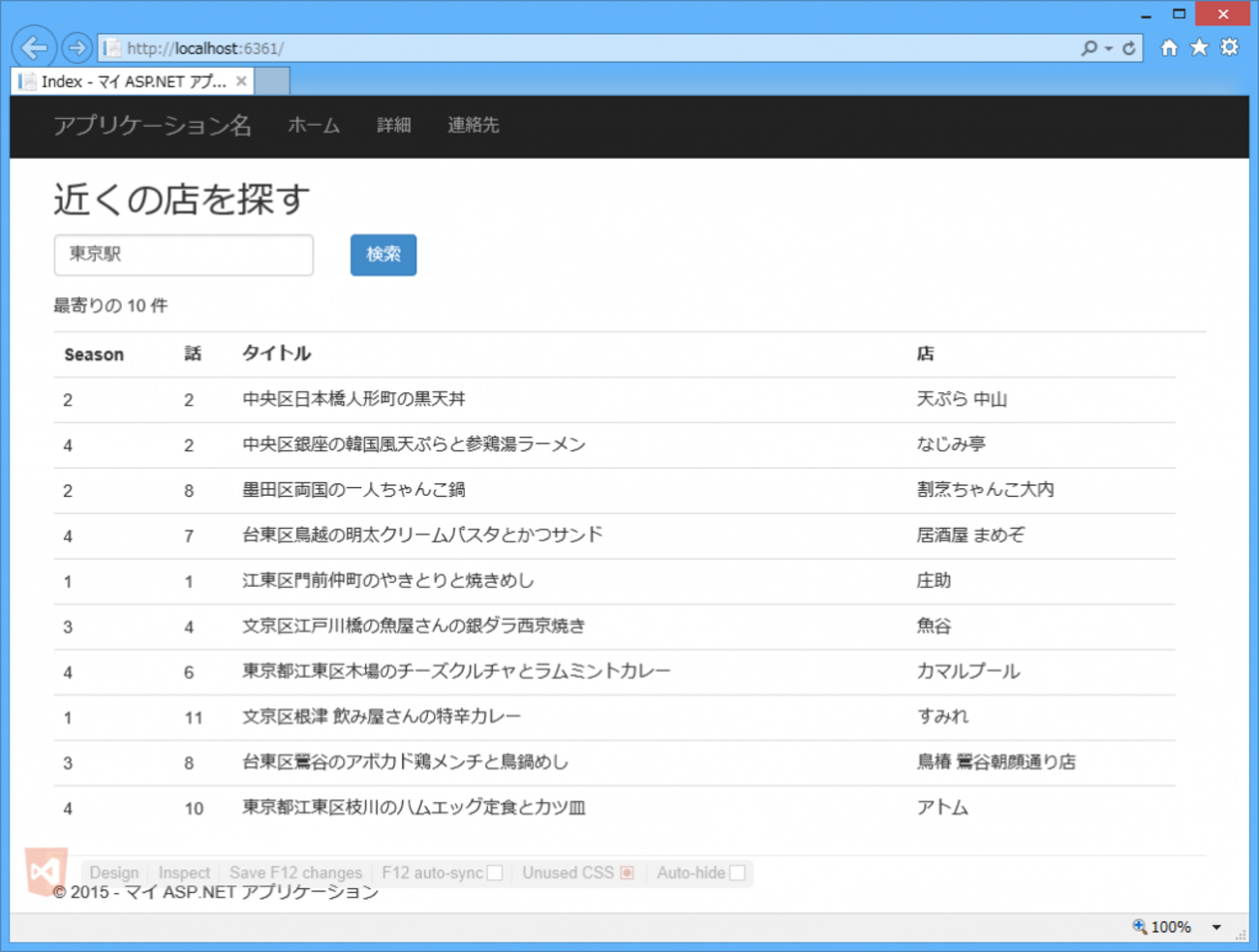Click the Refresh page icon
The height and width of the screenshot is (952, 1259).
[x=1129, y=47]
